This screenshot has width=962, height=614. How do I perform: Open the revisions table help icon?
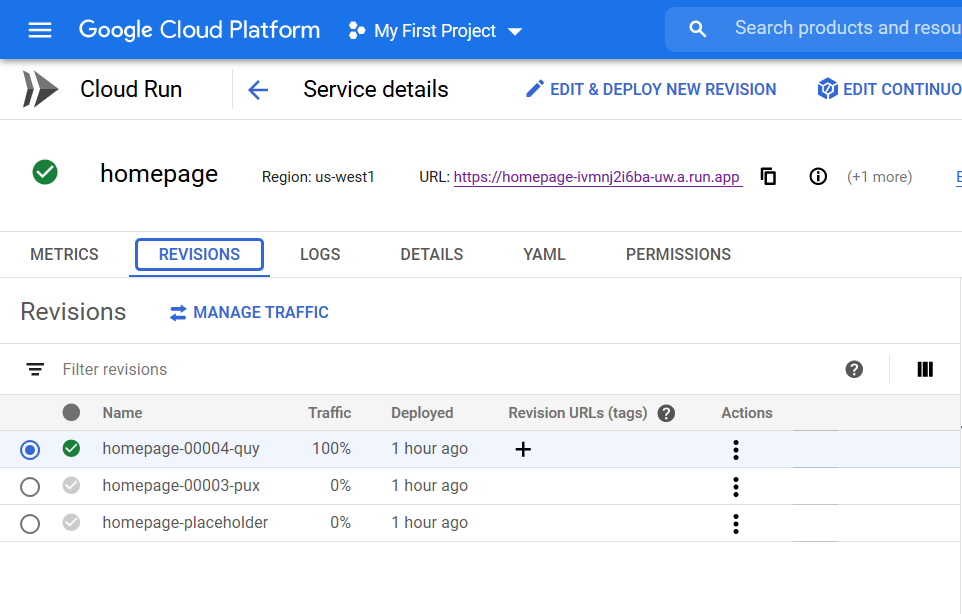click(854, 369)
